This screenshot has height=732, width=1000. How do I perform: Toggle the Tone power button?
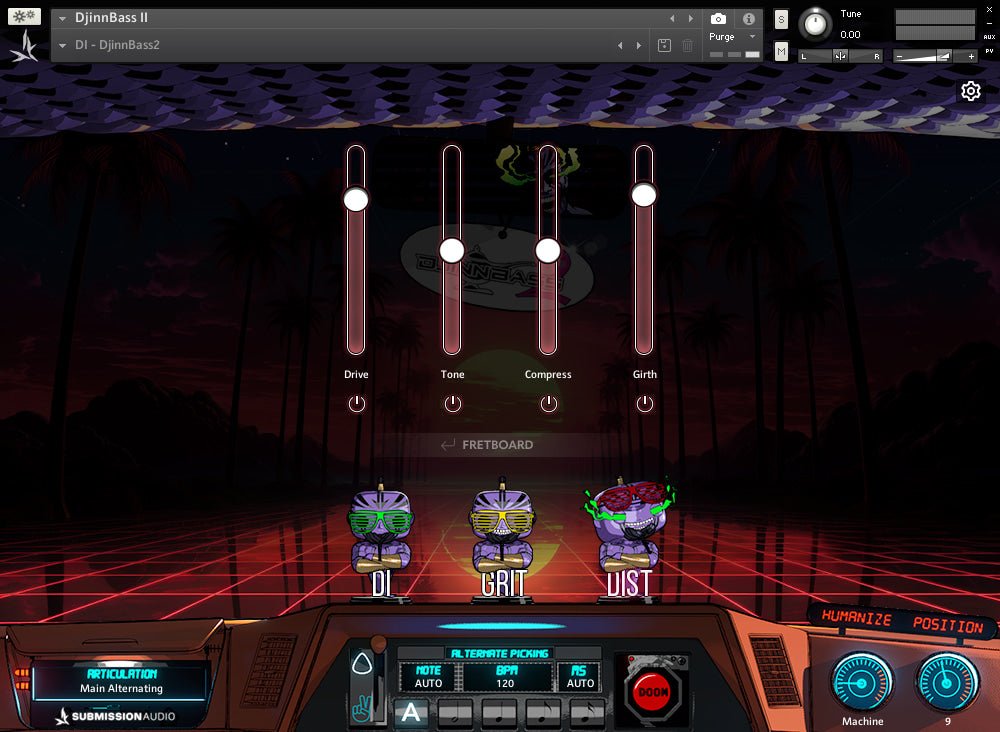click(x=453, y=404)
